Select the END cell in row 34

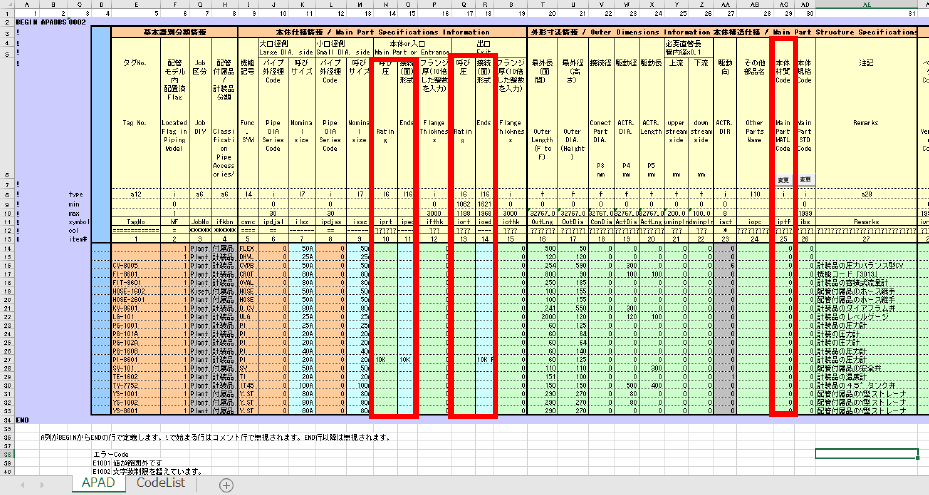tap(22, 420)
